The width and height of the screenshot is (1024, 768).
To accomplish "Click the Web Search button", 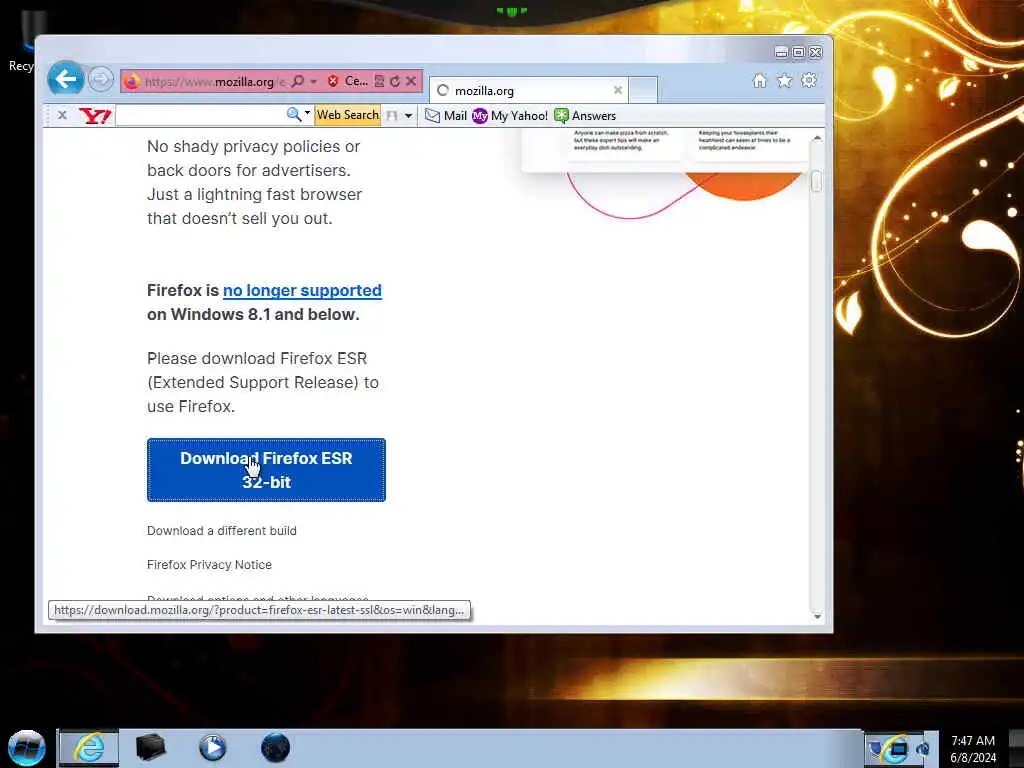I will pyautogui.click(x=347, y=115).
